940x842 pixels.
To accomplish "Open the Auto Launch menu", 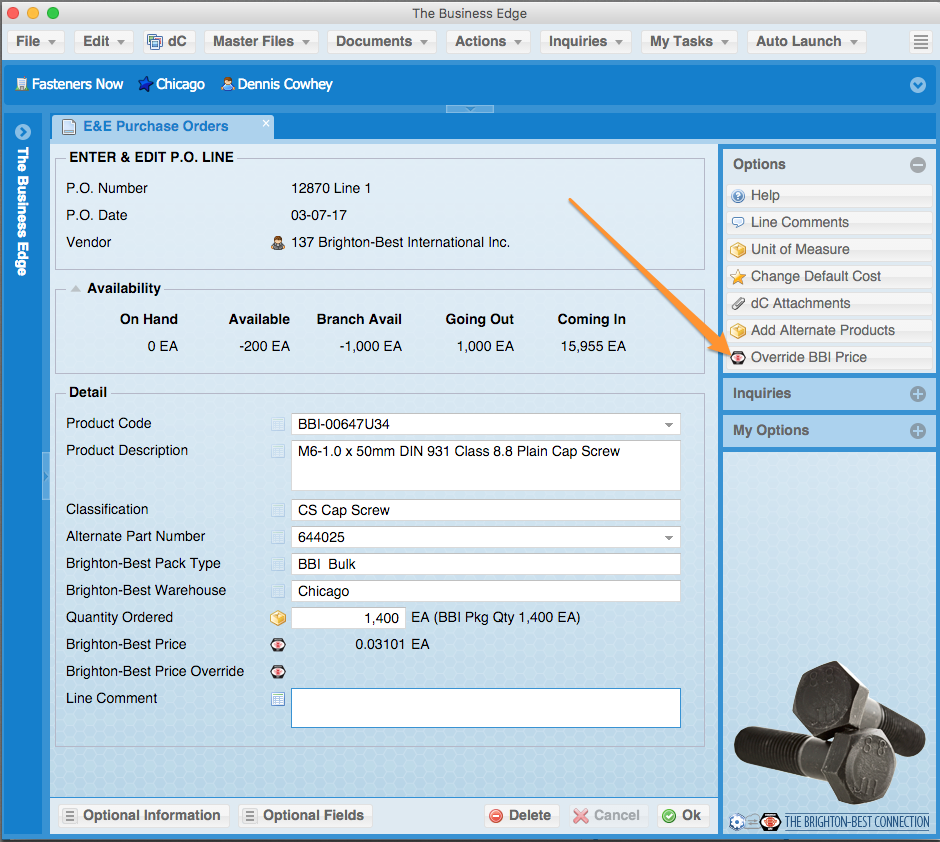I will (806, 41).
